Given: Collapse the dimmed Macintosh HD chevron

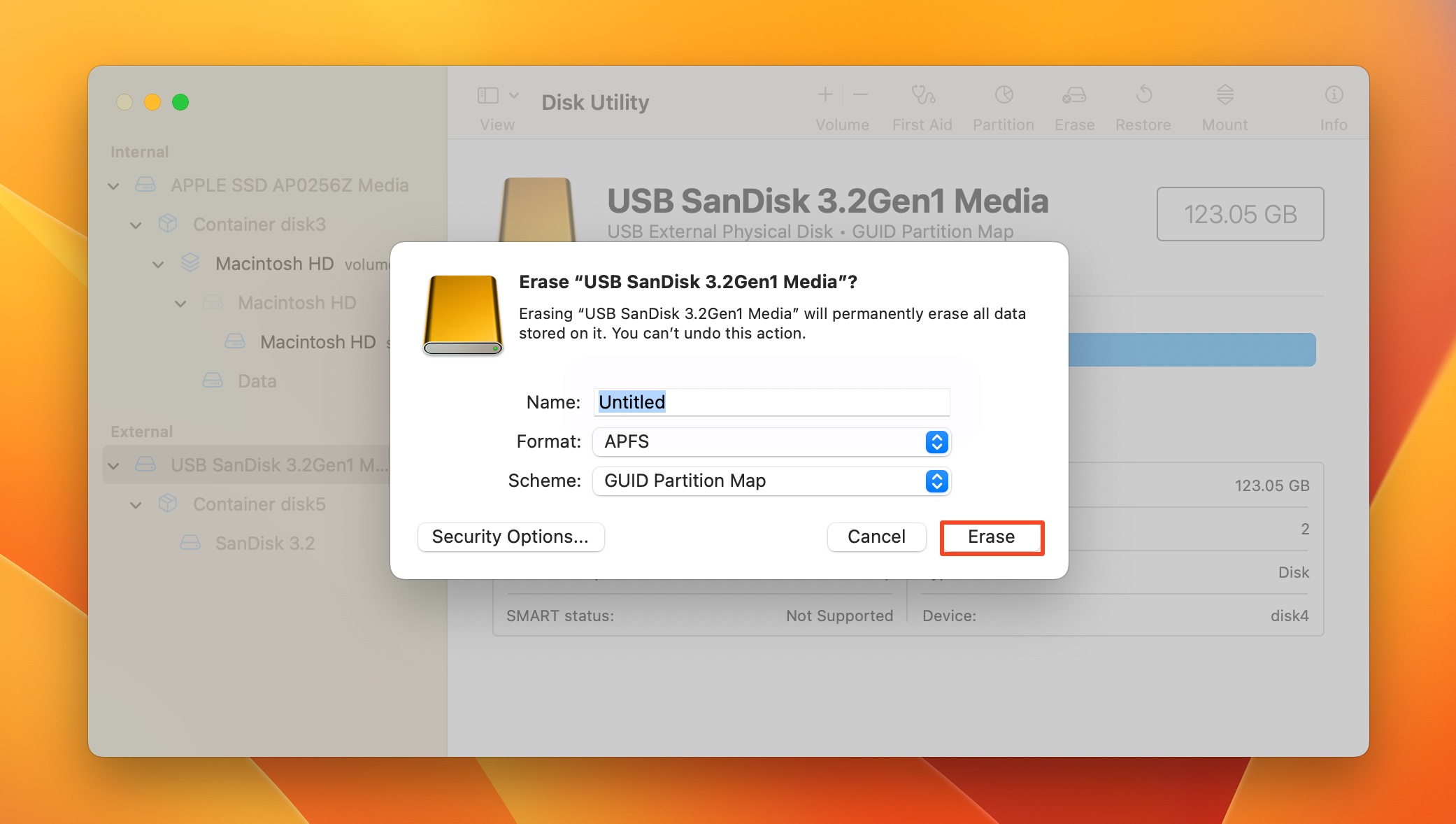Looking at the screenshot, I should pyautogui.click(x=180, y=304).
